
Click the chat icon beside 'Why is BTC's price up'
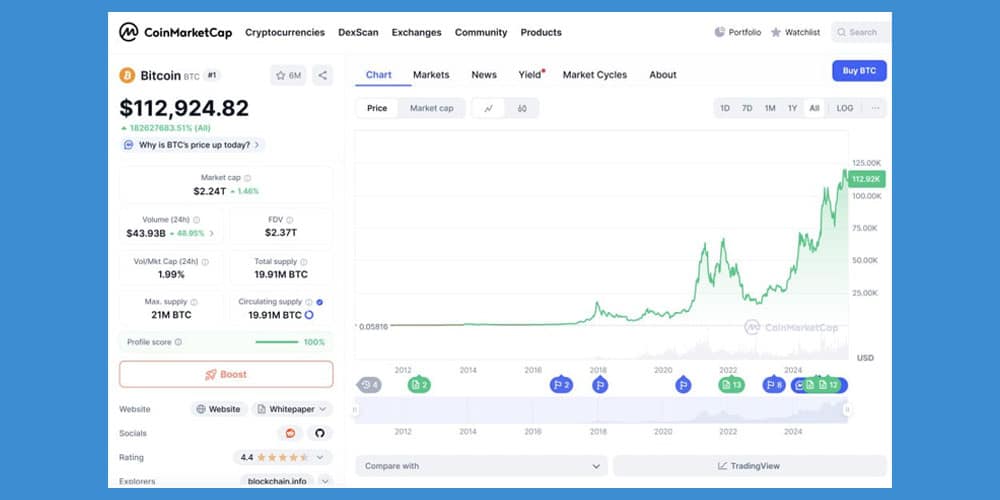[x=128, y=145]
